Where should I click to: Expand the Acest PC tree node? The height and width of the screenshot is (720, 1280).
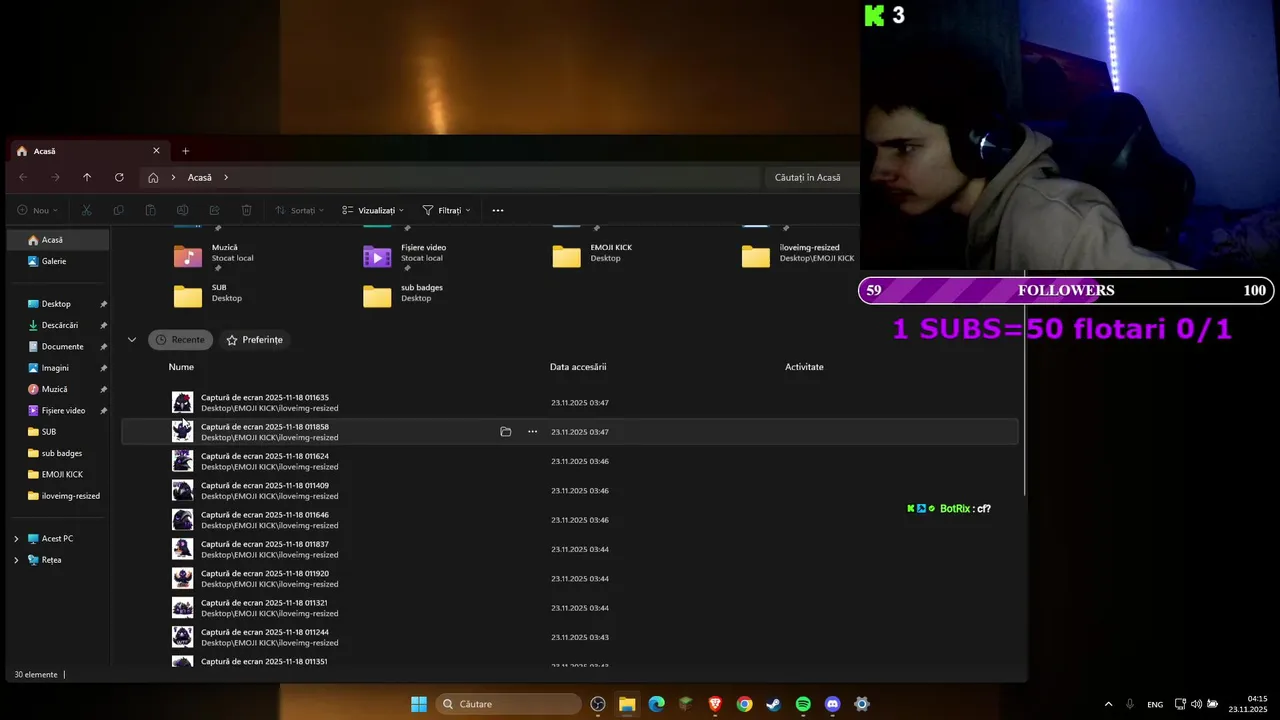pyautogui.click(x=16, y=539)
